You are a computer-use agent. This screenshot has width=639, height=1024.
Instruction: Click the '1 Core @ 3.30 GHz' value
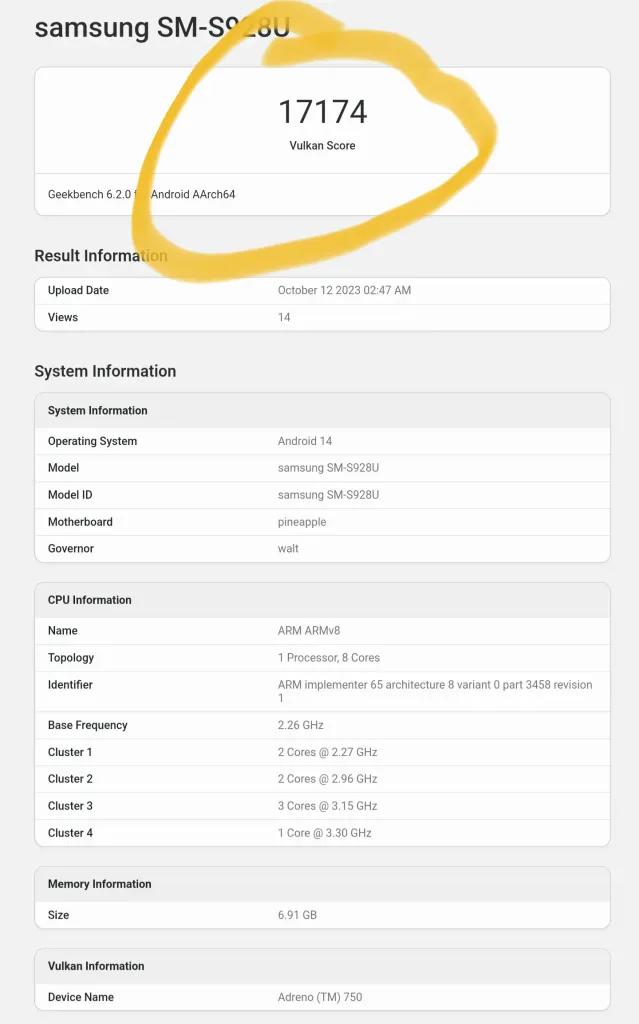[325, 833]
